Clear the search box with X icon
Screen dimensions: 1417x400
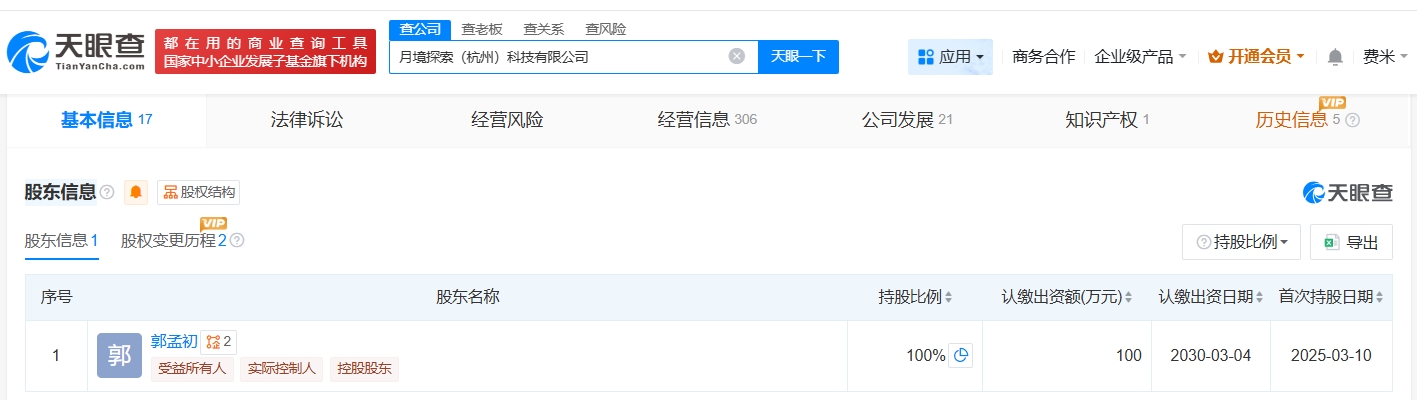(x=737, y=56)
